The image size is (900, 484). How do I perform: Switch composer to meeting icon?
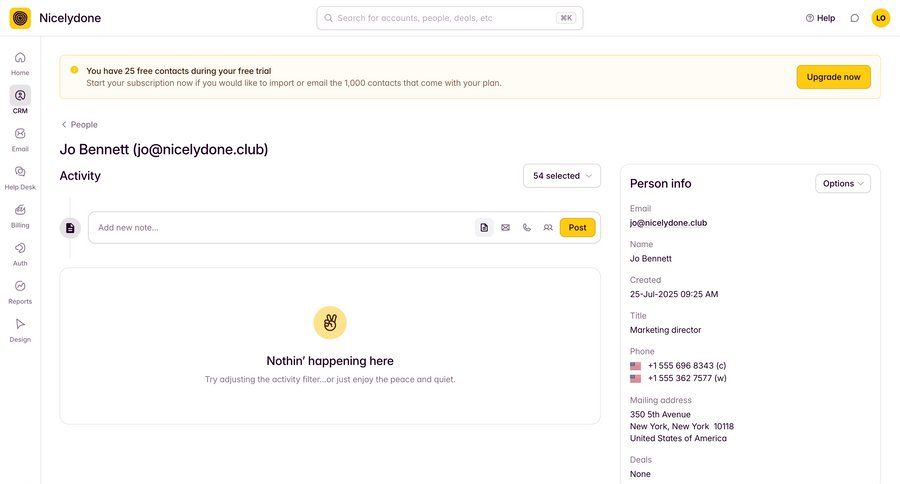(548, 227)
